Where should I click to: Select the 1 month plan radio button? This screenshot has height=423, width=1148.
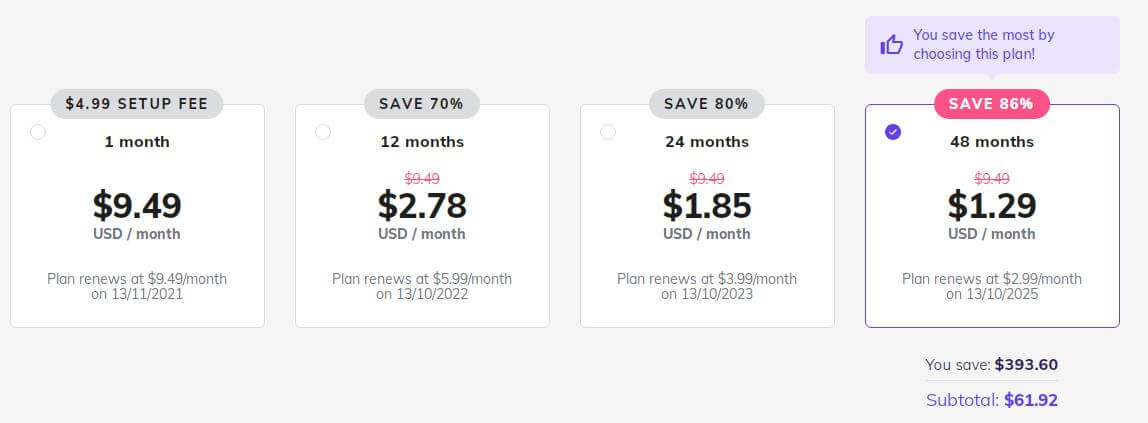click(38, 132)
